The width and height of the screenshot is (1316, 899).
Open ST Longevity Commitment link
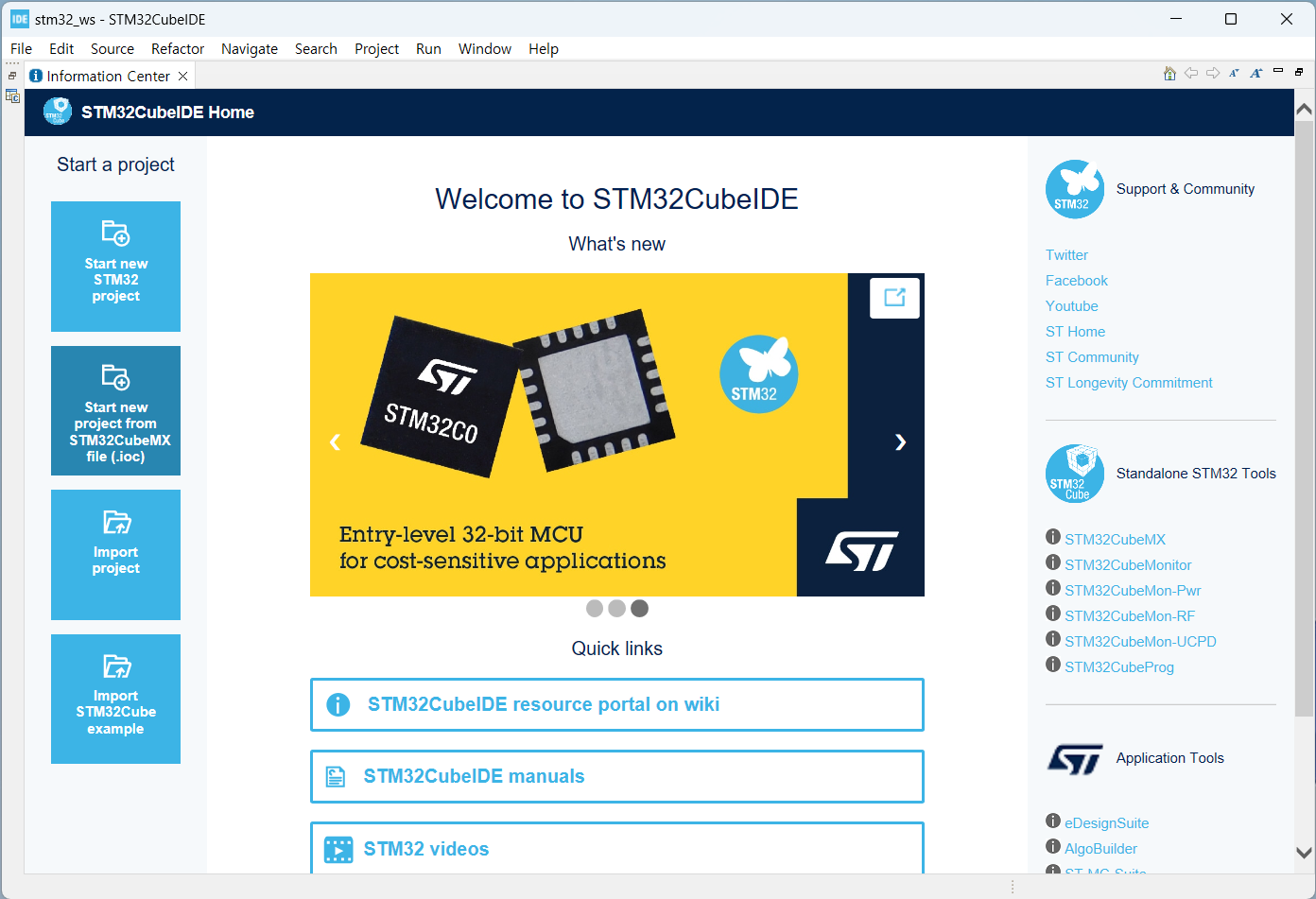pyautogui.click(x=1129, y=383)
